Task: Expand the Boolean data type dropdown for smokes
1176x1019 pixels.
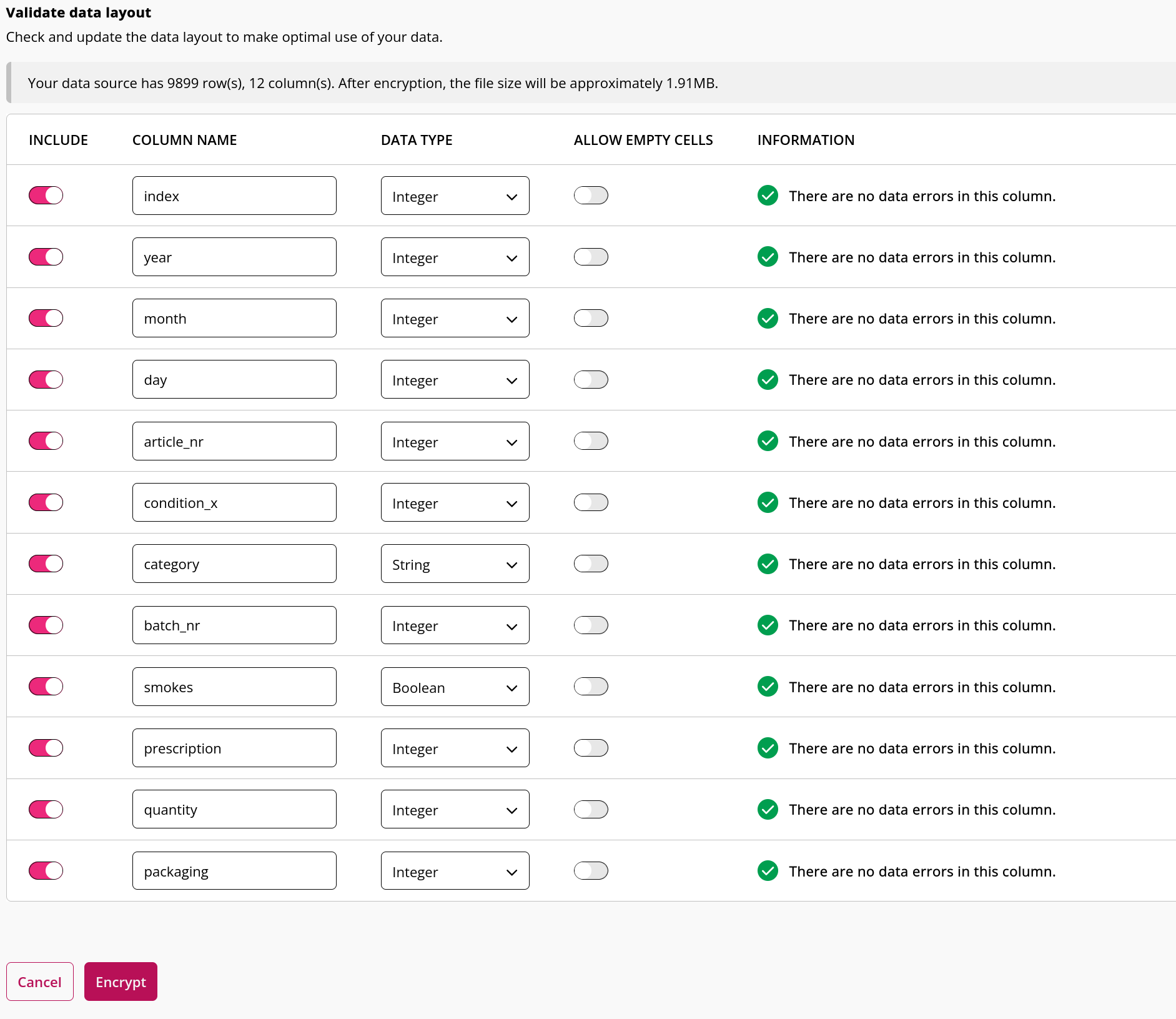Action: pos(455,687)
